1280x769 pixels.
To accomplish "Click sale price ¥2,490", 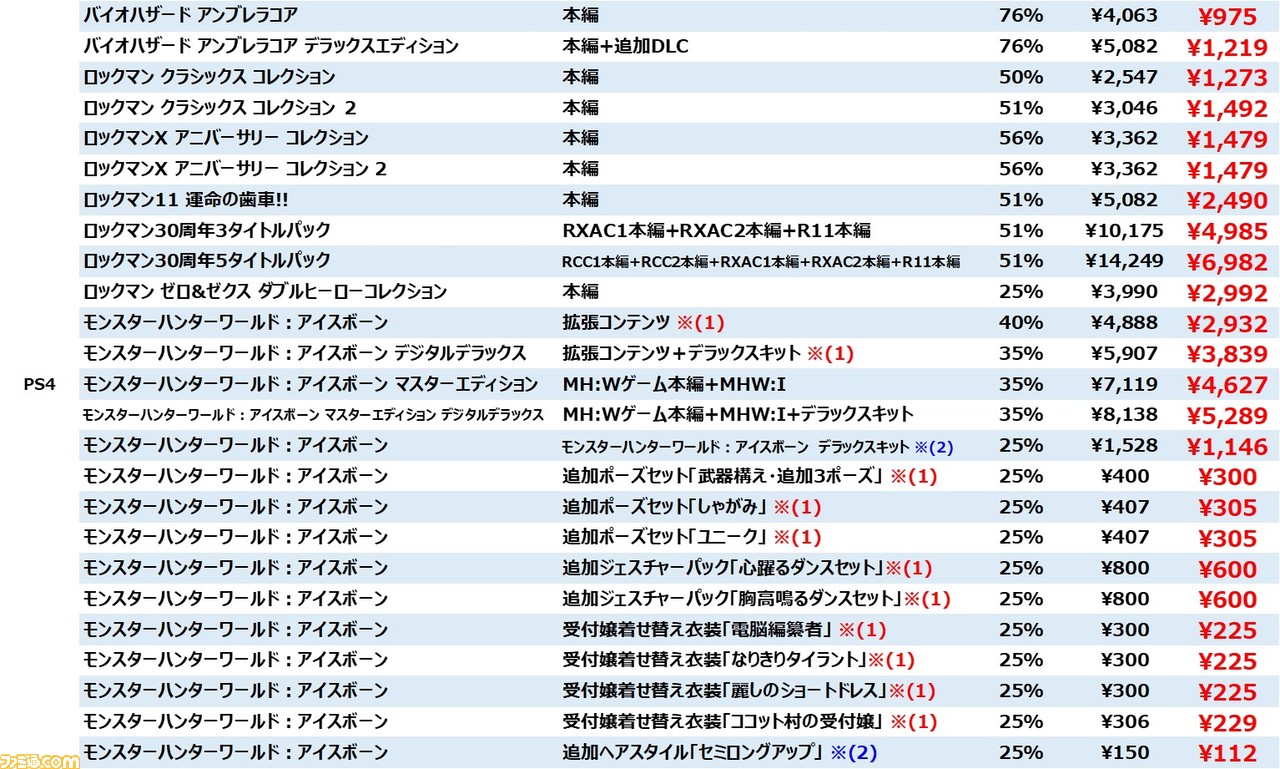I will tap(1225, 201).
